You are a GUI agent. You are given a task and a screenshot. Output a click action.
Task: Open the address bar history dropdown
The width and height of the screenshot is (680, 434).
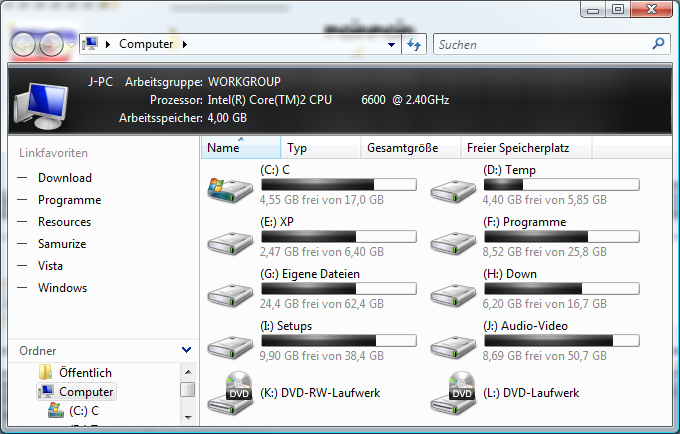[x=391, y=45]
